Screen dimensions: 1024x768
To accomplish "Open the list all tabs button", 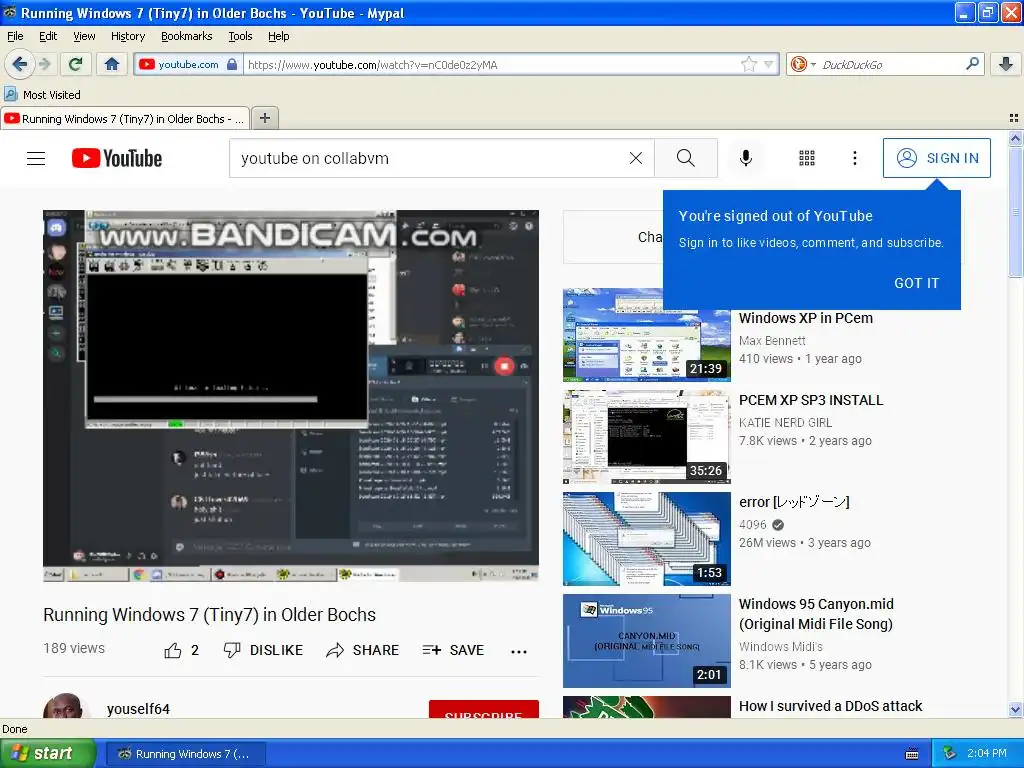I will (1014, 118).
